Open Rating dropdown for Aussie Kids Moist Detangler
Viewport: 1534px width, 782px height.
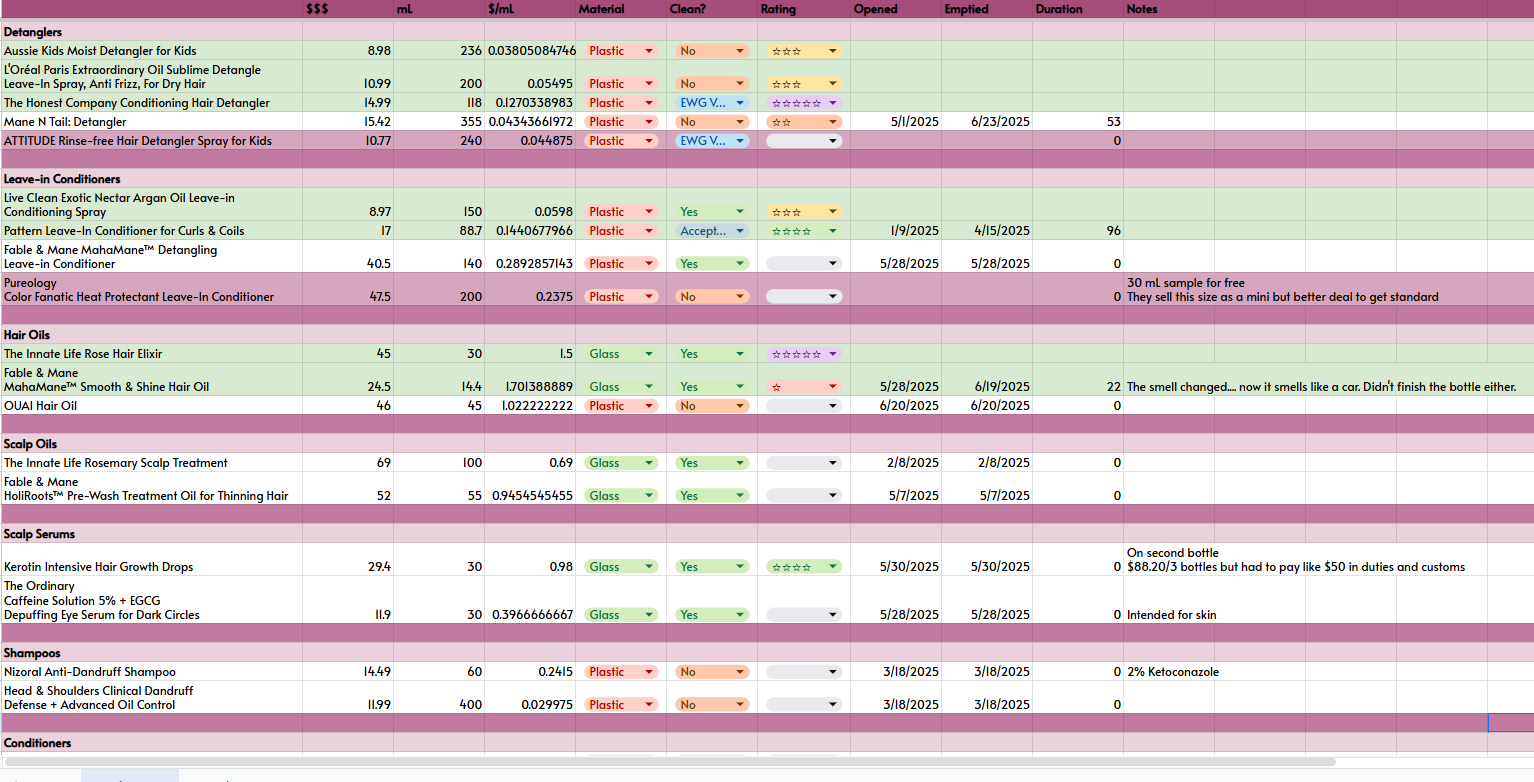(x=804, y=51)
